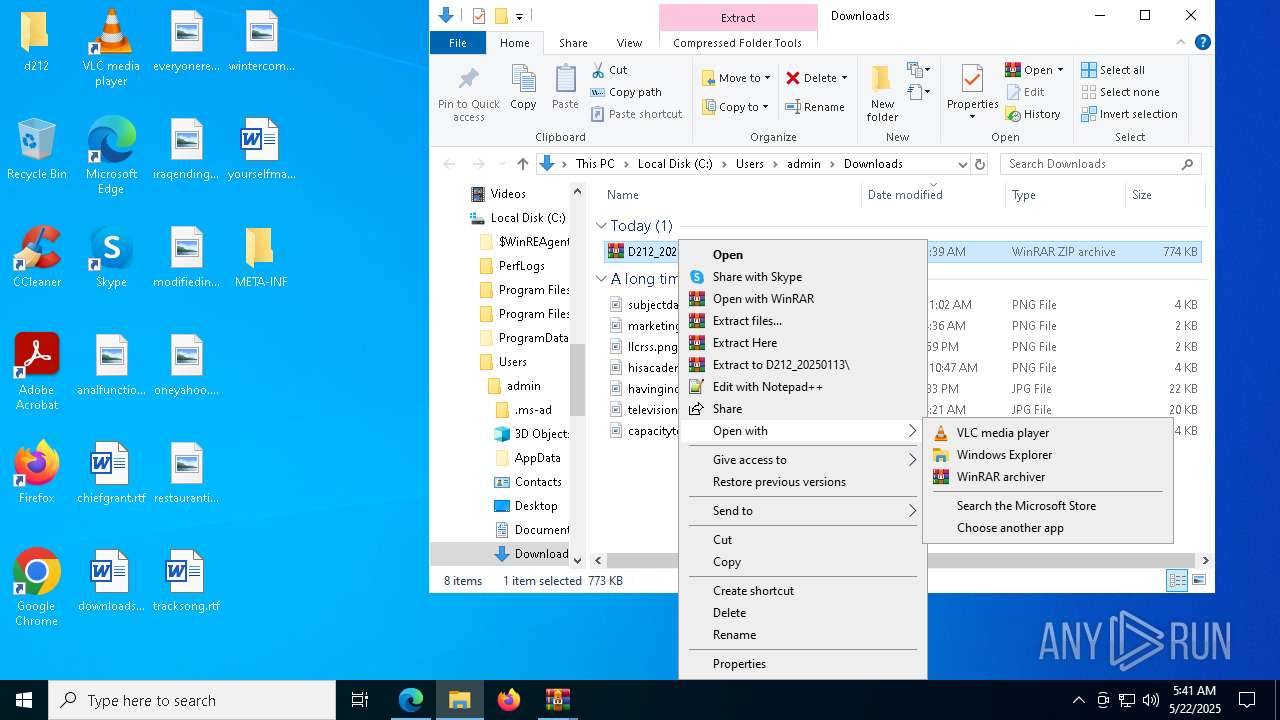Click the Properties ribbon button

click(x=972, y=92)
